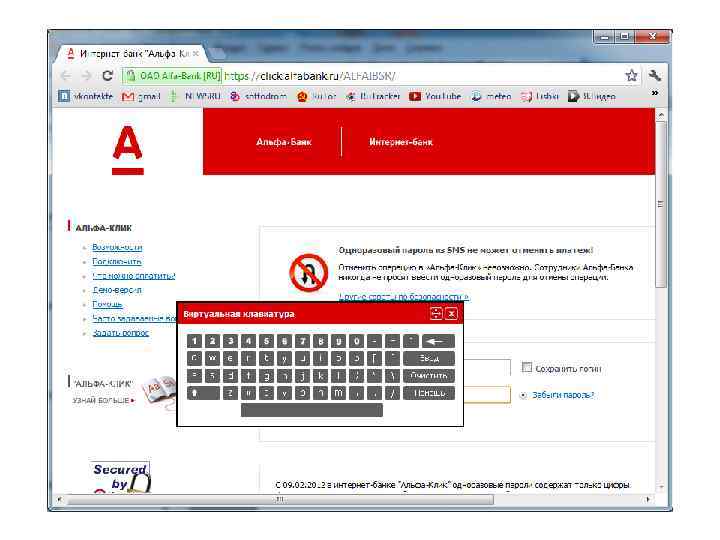Click the Secured by badge
This screenshot has height=540, width=720.
tap(120, 478)
